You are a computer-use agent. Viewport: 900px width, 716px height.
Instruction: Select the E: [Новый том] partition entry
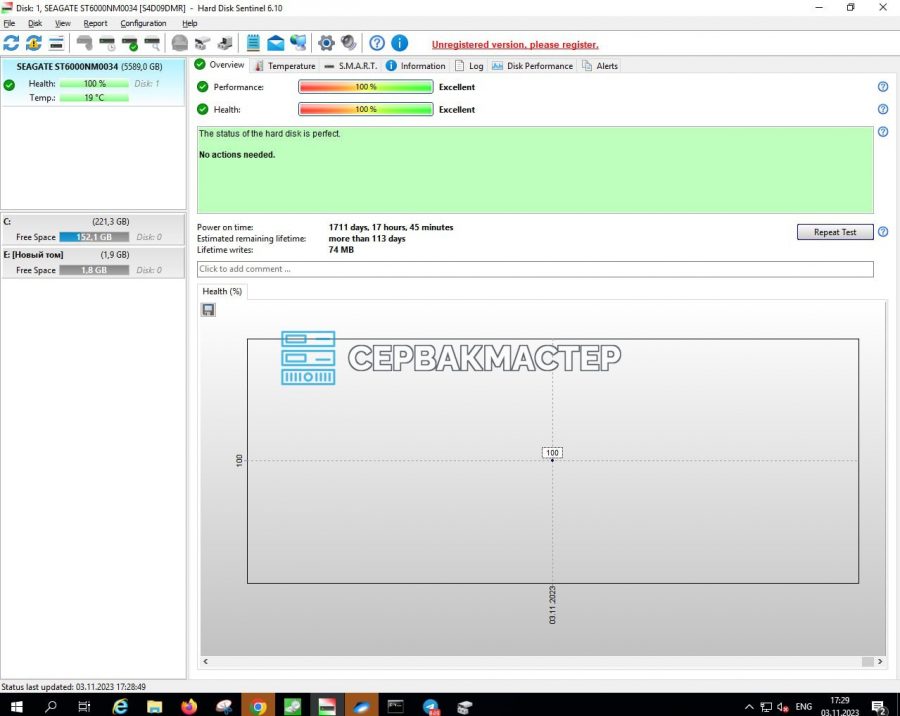point(93,262)
